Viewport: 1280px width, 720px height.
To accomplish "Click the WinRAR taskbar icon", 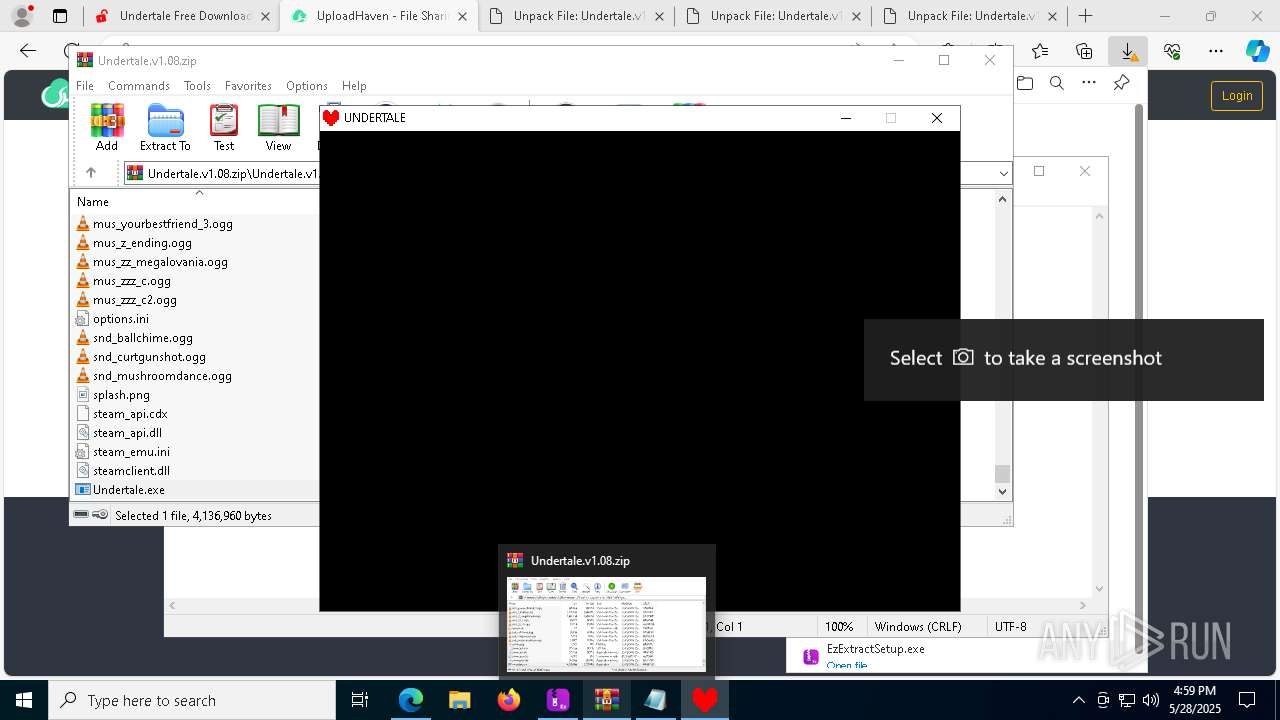I will click(607, 700).
